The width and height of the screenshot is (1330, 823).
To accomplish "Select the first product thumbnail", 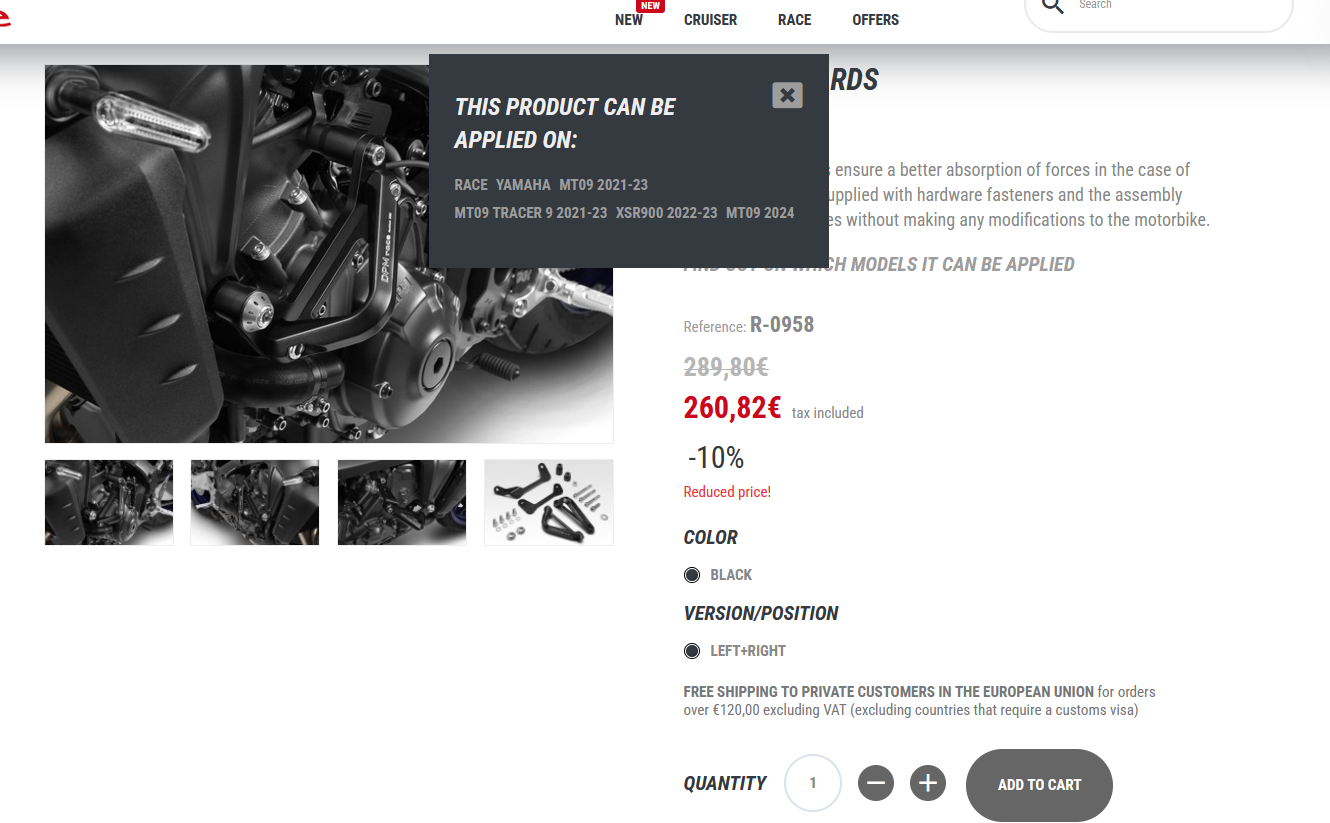I will pos(109,502).
